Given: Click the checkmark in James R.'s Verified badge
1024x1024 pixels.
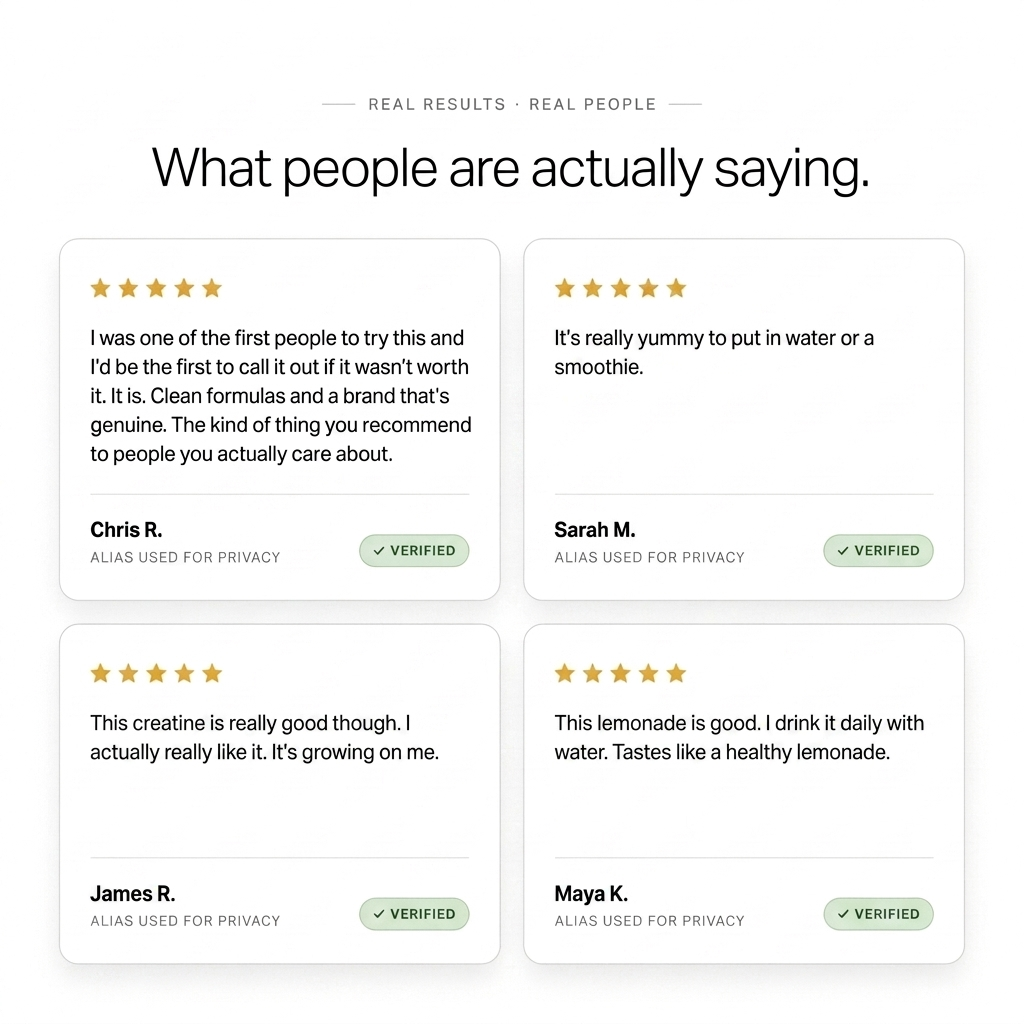Looking at the screenshot, I should click(379, 914).
